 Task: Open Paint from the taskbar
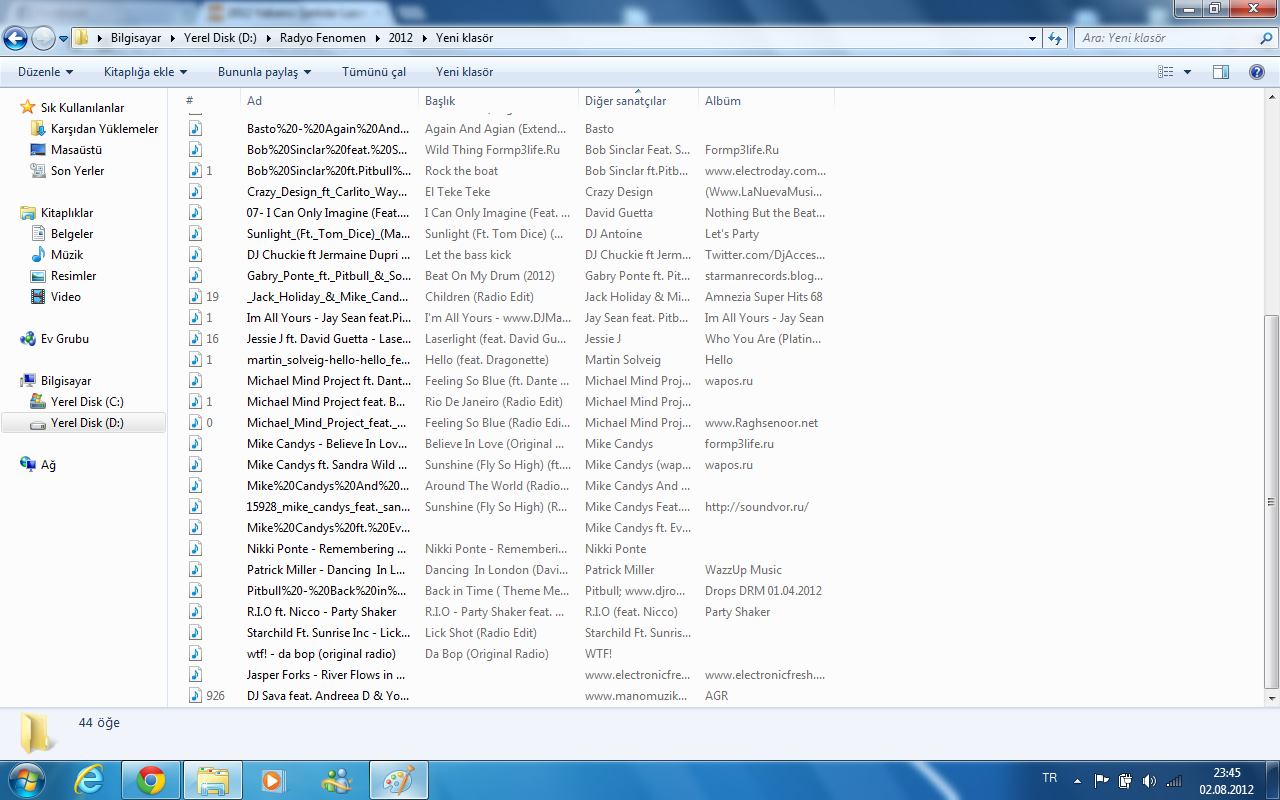pyautogui.click(x=398, y=780)
